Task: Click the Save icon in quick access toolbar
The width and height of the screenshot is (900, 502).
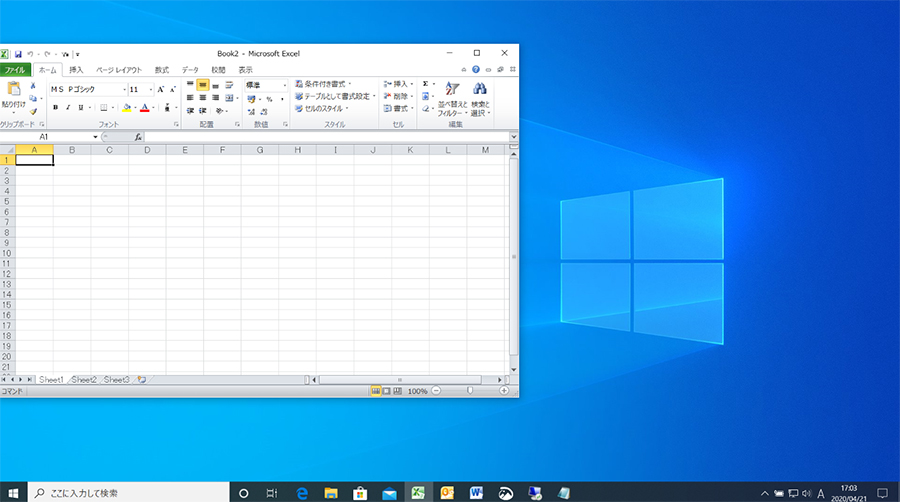Action: 17,53
